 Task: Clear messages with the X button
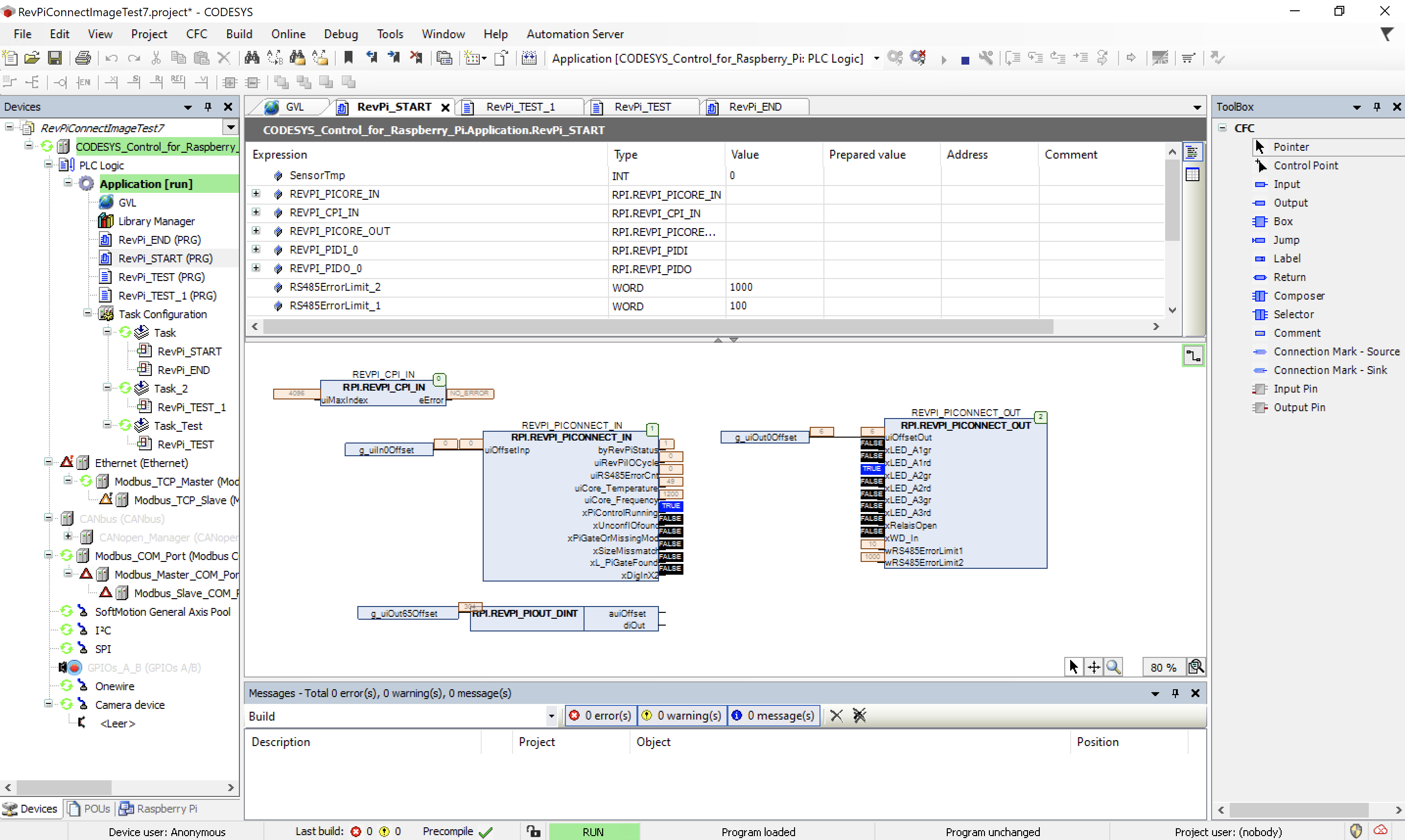836,716
